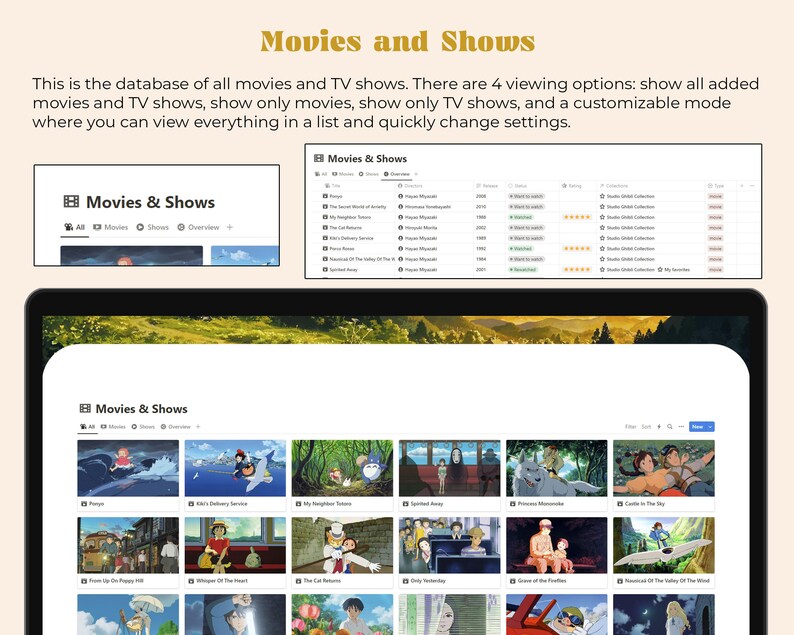Image resolution: width=794 pixels, height=635 pixels.
Task: Open the Ponyo gallery thumbnail
Action: click(x=128, y=468)
